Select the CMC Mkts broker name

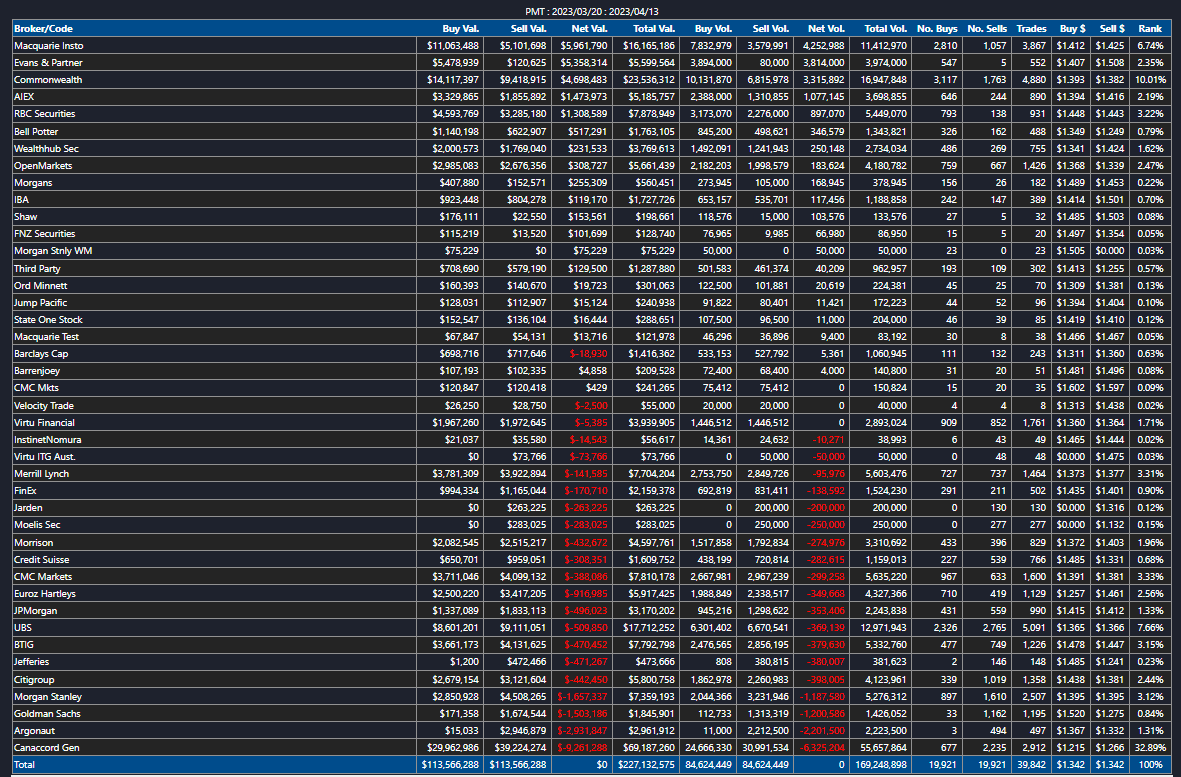(x=36, y=388)
